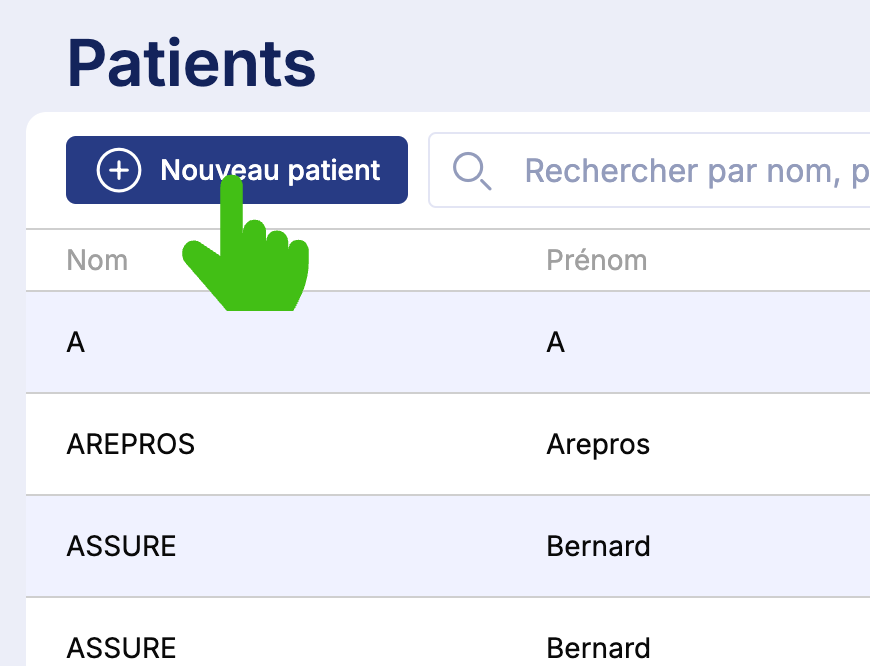Click the Patients page heading

click(191, 62)
